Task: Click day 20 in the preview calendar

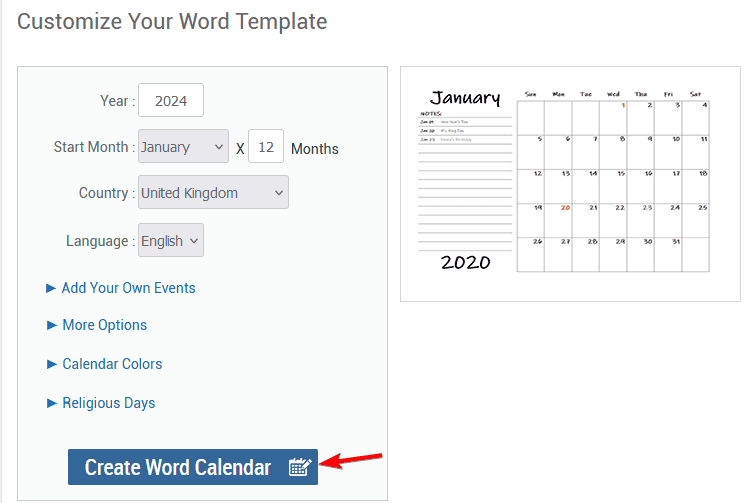Action: point(565,208)
